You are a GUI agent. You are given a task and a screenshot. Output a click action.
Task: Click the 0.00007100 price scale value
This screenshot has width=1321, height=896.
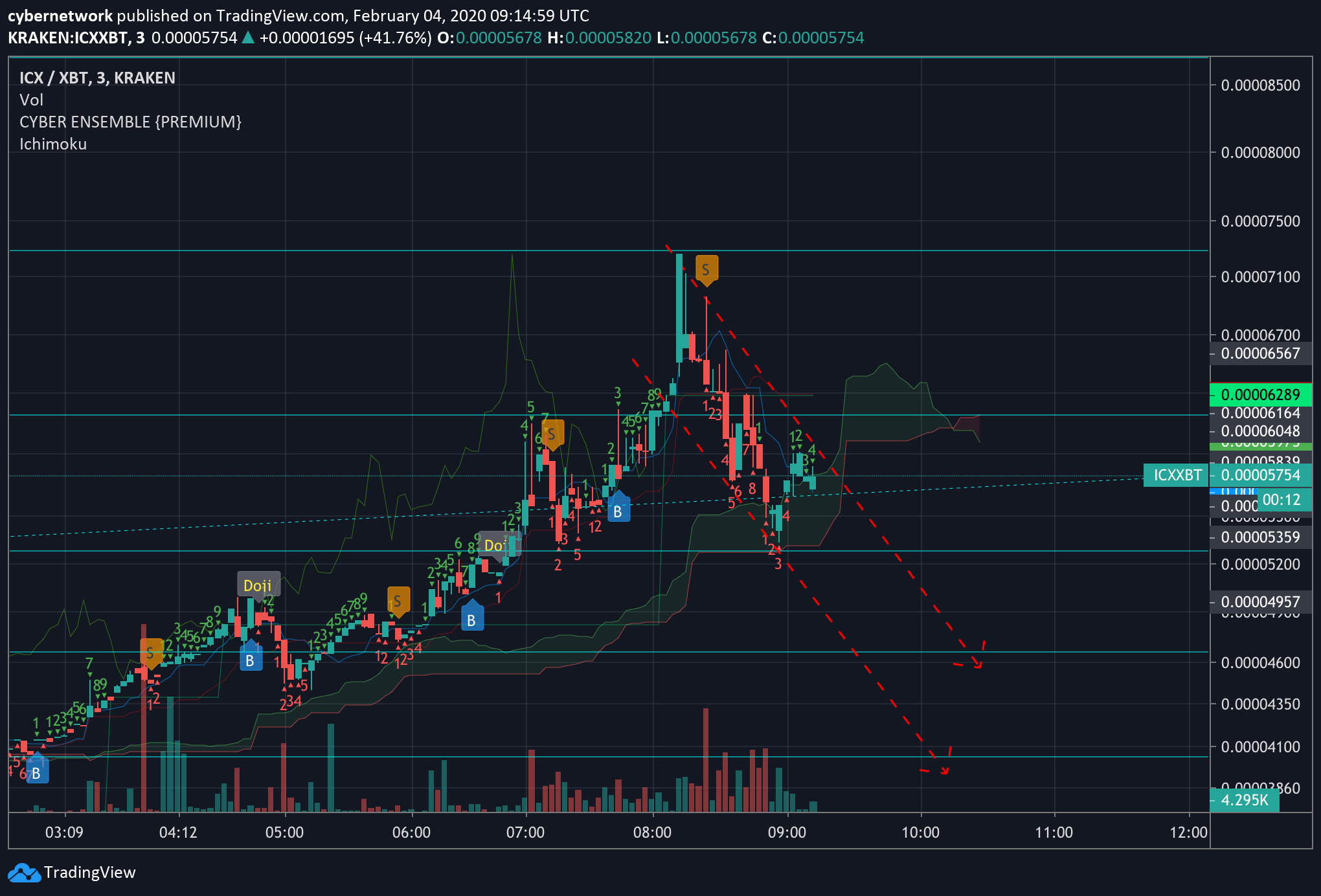1261,277
